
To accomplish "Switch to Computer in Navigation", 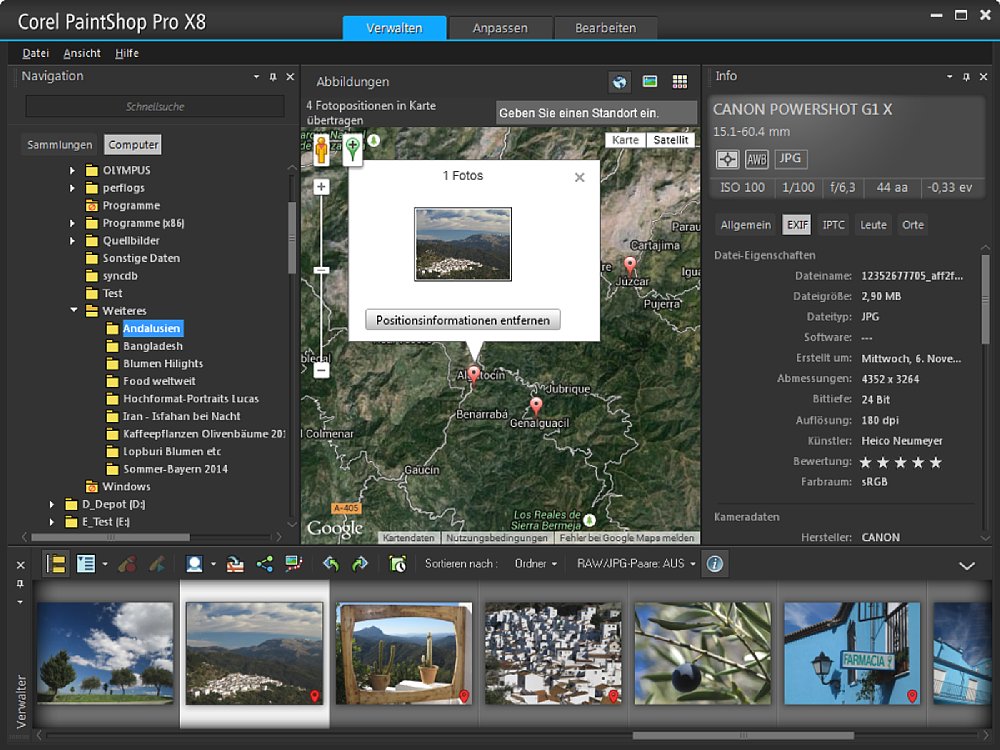I will (x=133, y=145).
